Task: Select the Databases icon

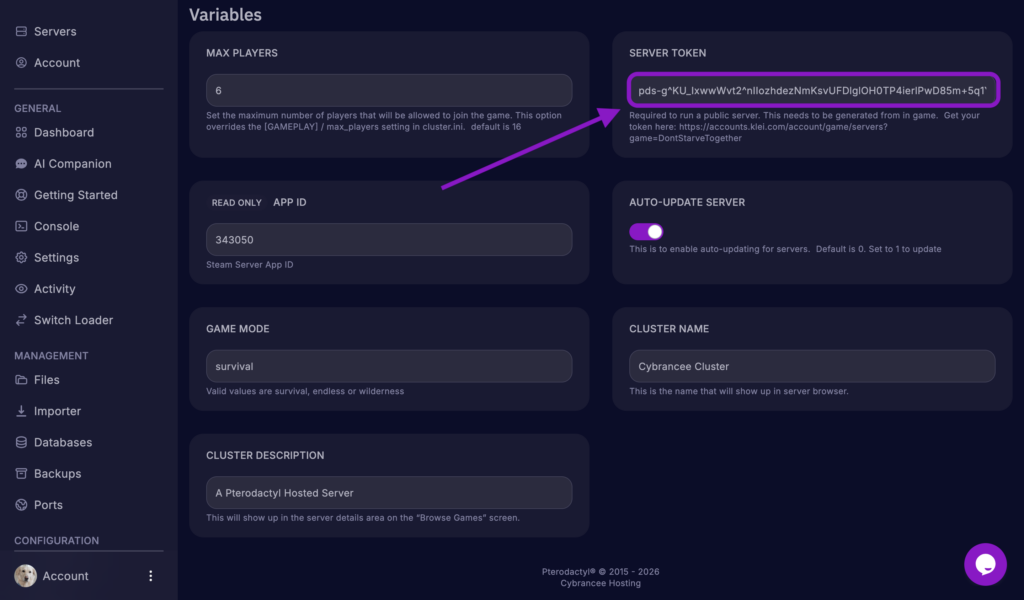Action: (21, 441)
